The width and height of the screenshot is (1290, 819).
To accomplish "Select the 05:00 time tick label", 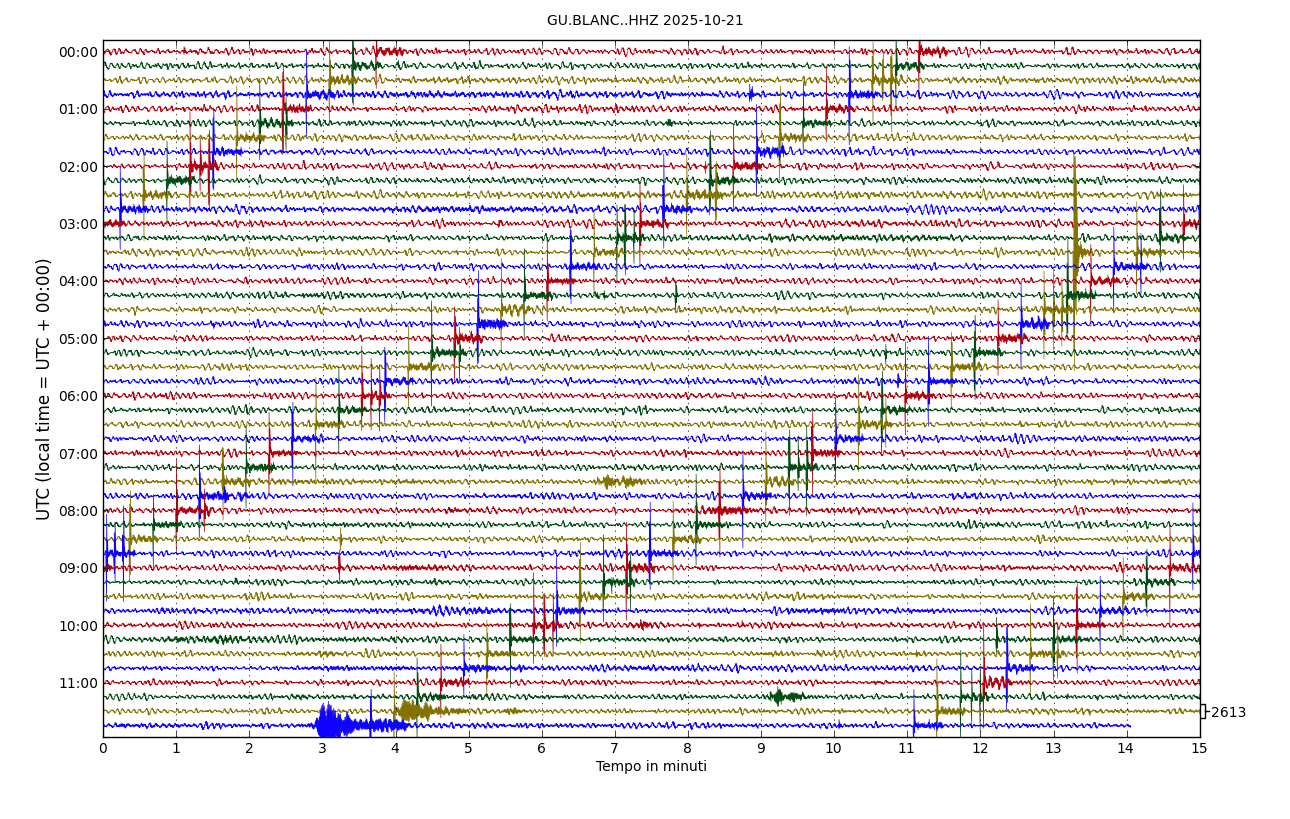I will (78, 340).
